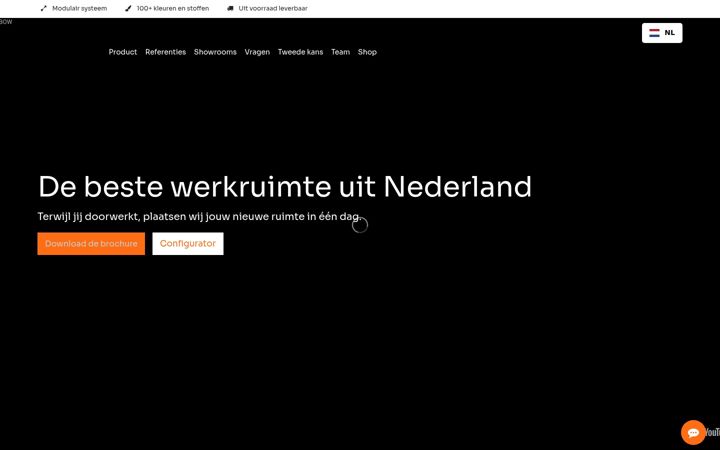The width and height of the screenshot is (720, 450).
Task: Click the 100+ kleuren en stoffen text
Action: pyautogui.click(x=173, y=8)
